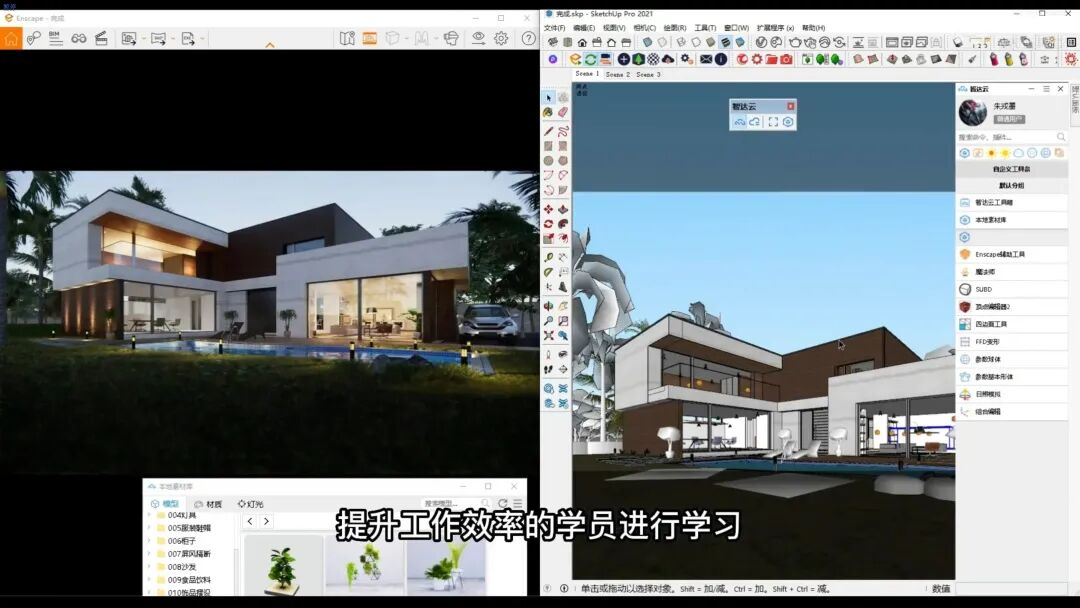Click user avatar in 智达云 panel

(x=973, y=112)
